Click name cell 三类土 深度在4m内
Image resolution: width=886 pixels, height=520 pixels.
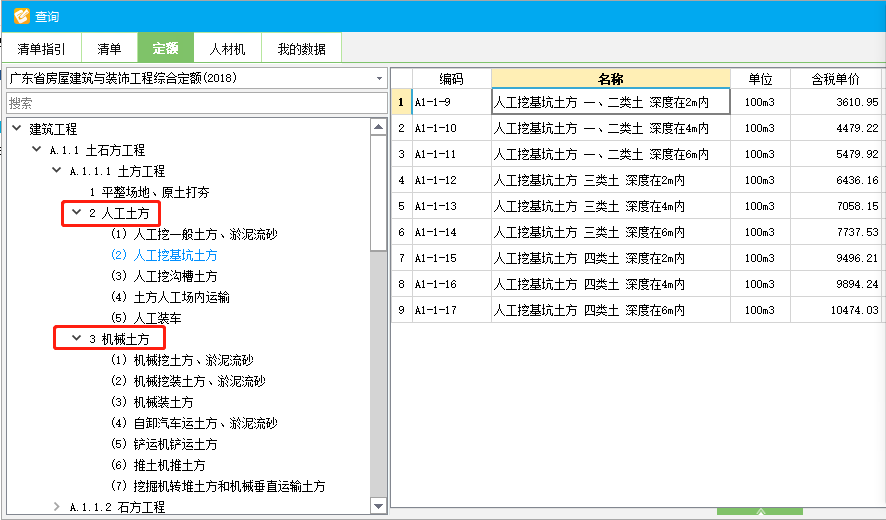(x=611, y=206)
